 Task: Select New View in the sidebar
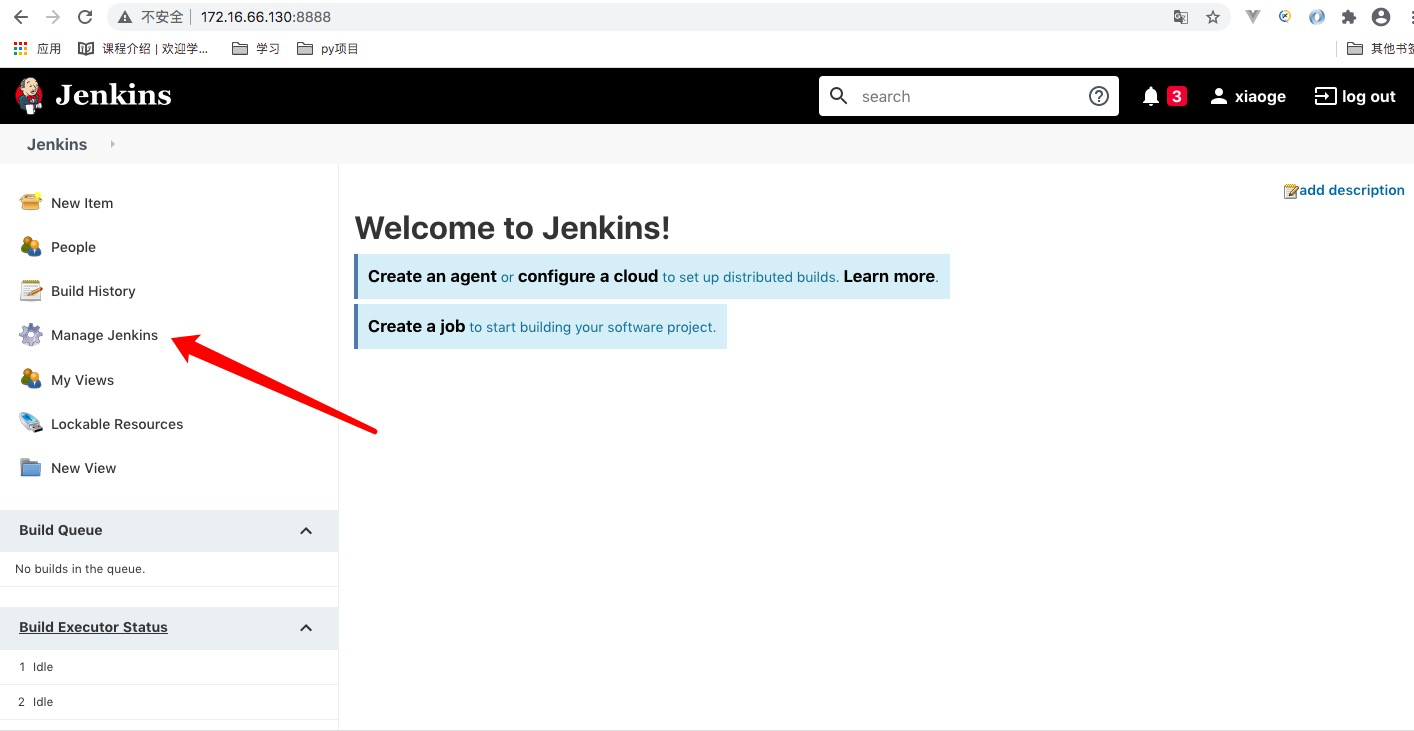83,468
